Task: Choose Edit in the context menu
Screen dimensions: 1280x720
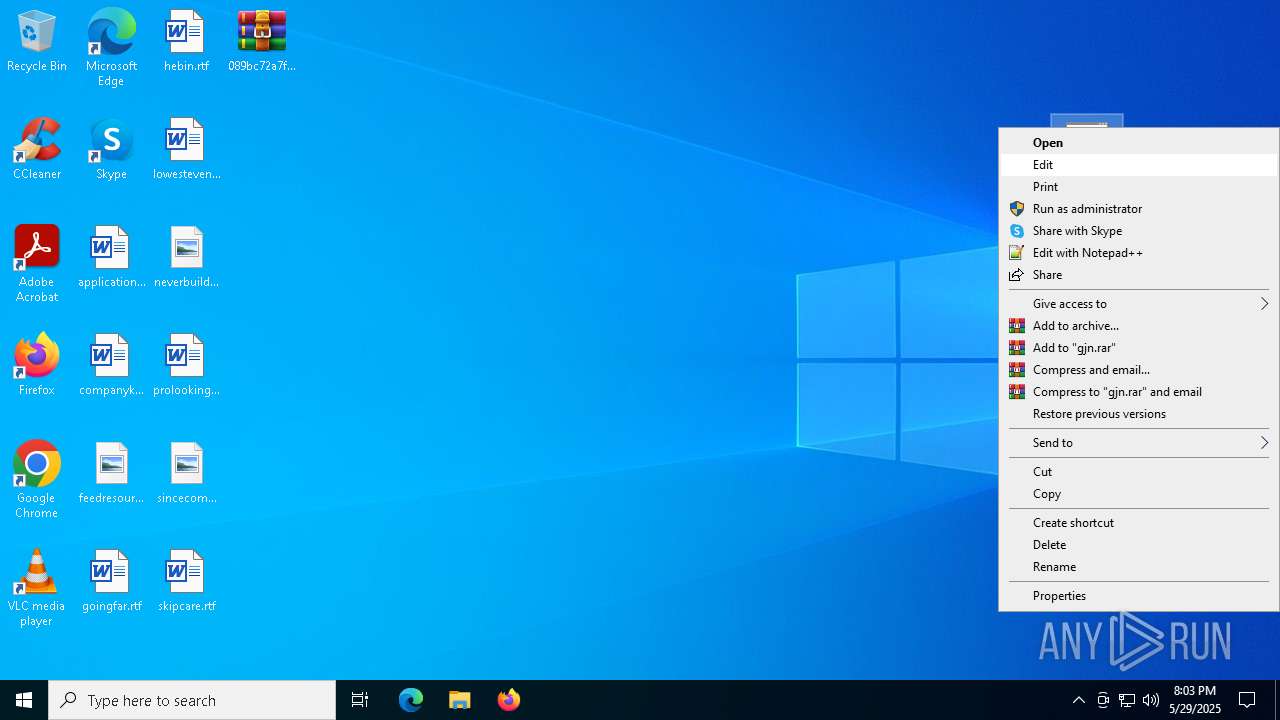Action: 1139,165
